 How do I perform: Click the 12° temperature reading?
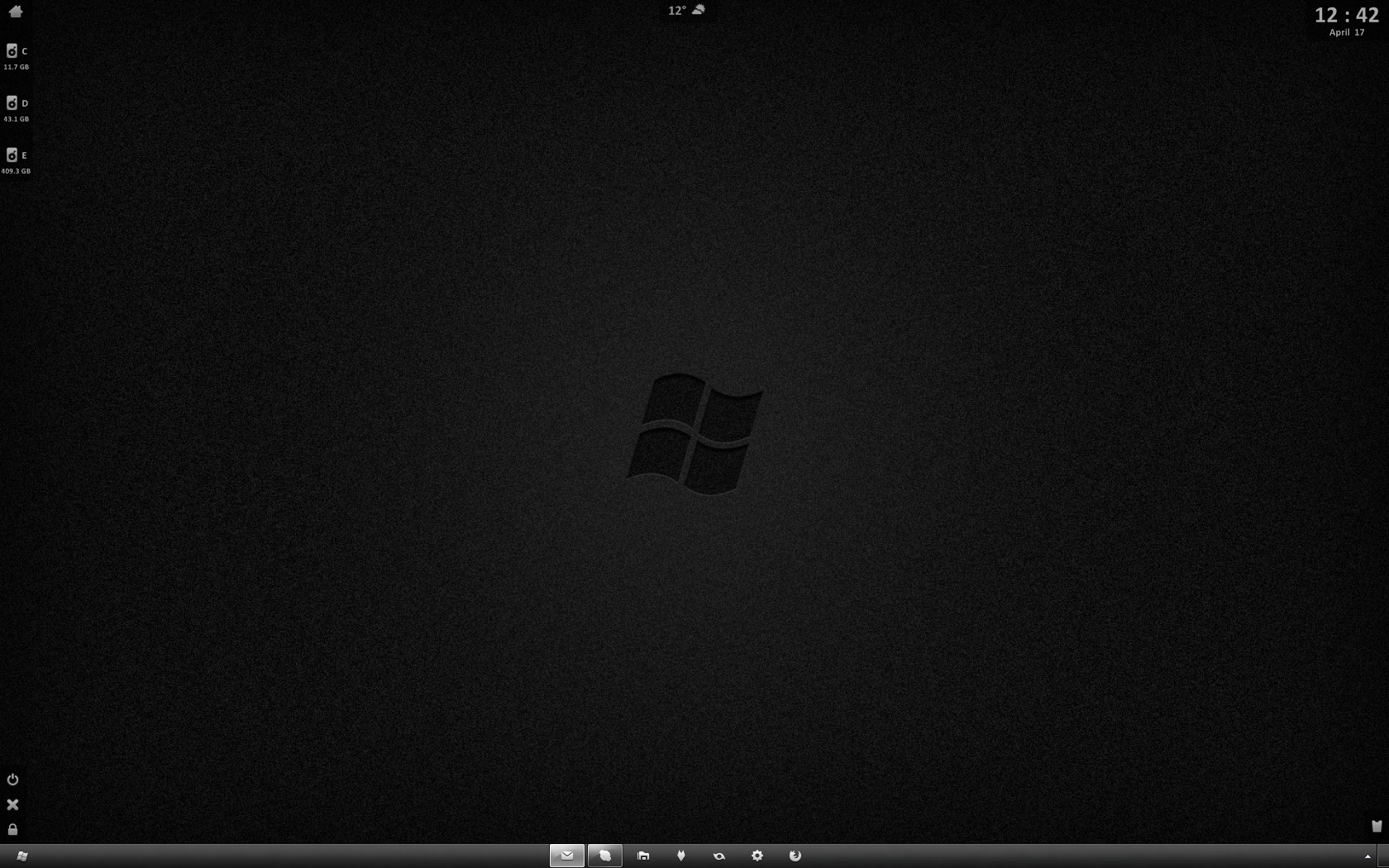pos(677,11)
